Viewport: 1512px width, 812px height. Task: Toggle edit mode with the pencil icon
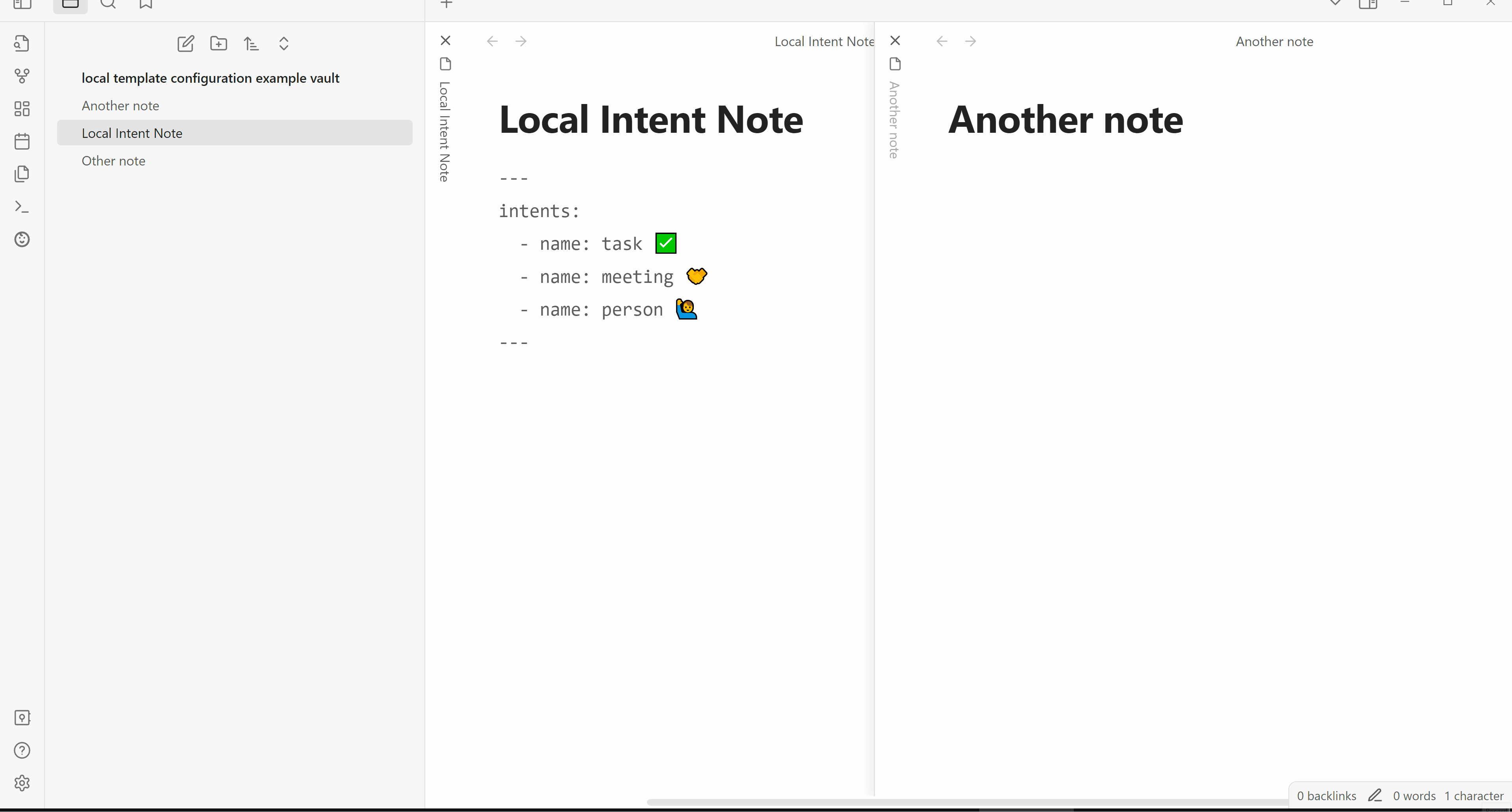coord(1375,795)
